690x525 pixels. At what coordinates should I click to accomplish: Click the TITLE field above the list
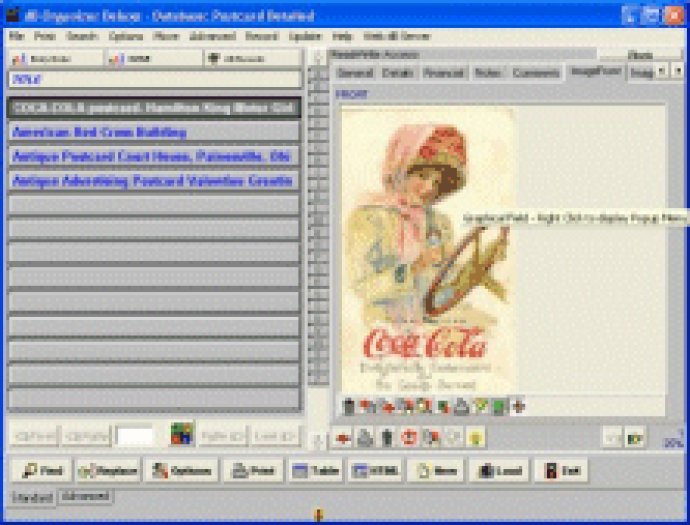point(155,80)
